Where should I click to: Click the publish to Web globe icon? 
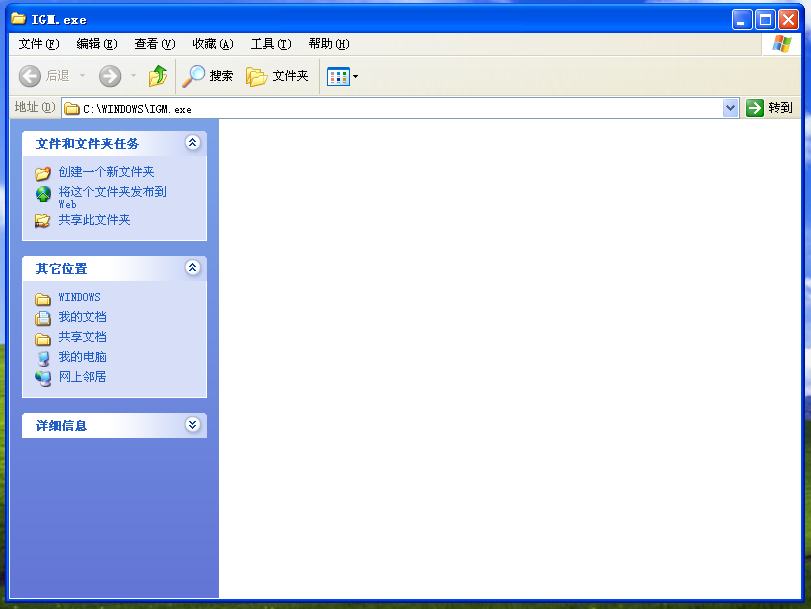[x=43, y=194]
